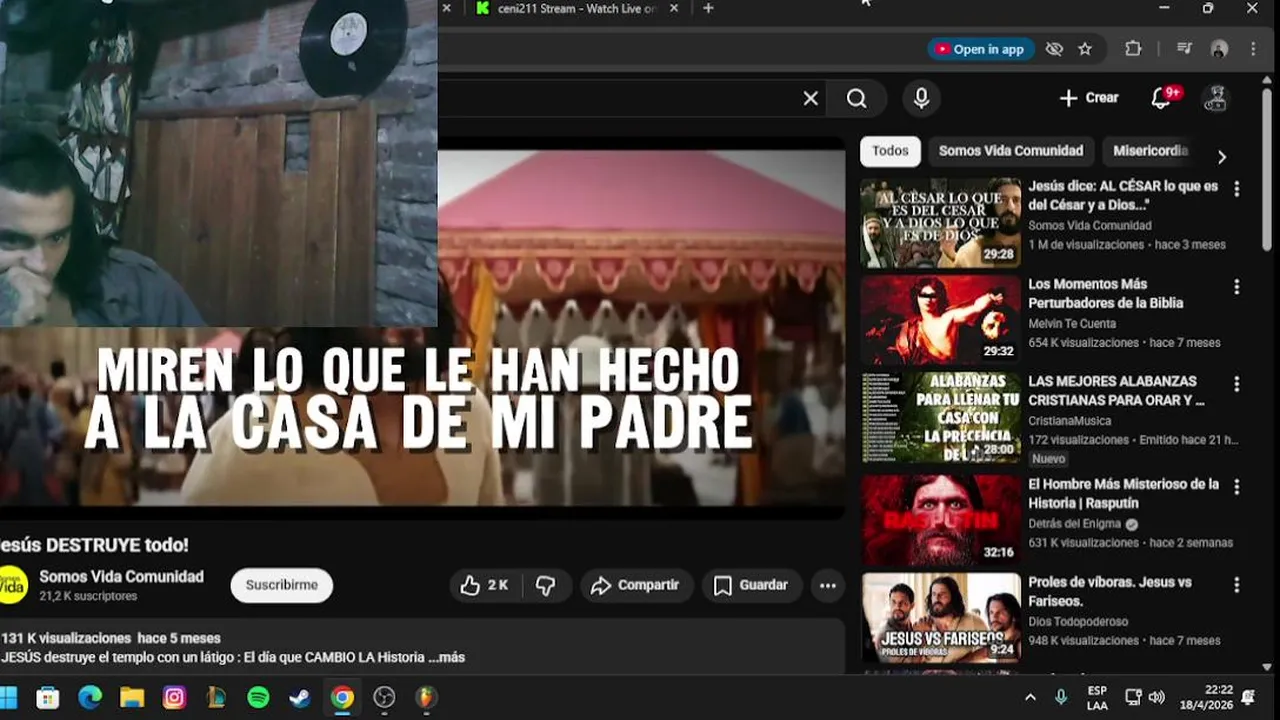Like the video with thumbs up
The image size is (1280, 720).
point(484,585)
